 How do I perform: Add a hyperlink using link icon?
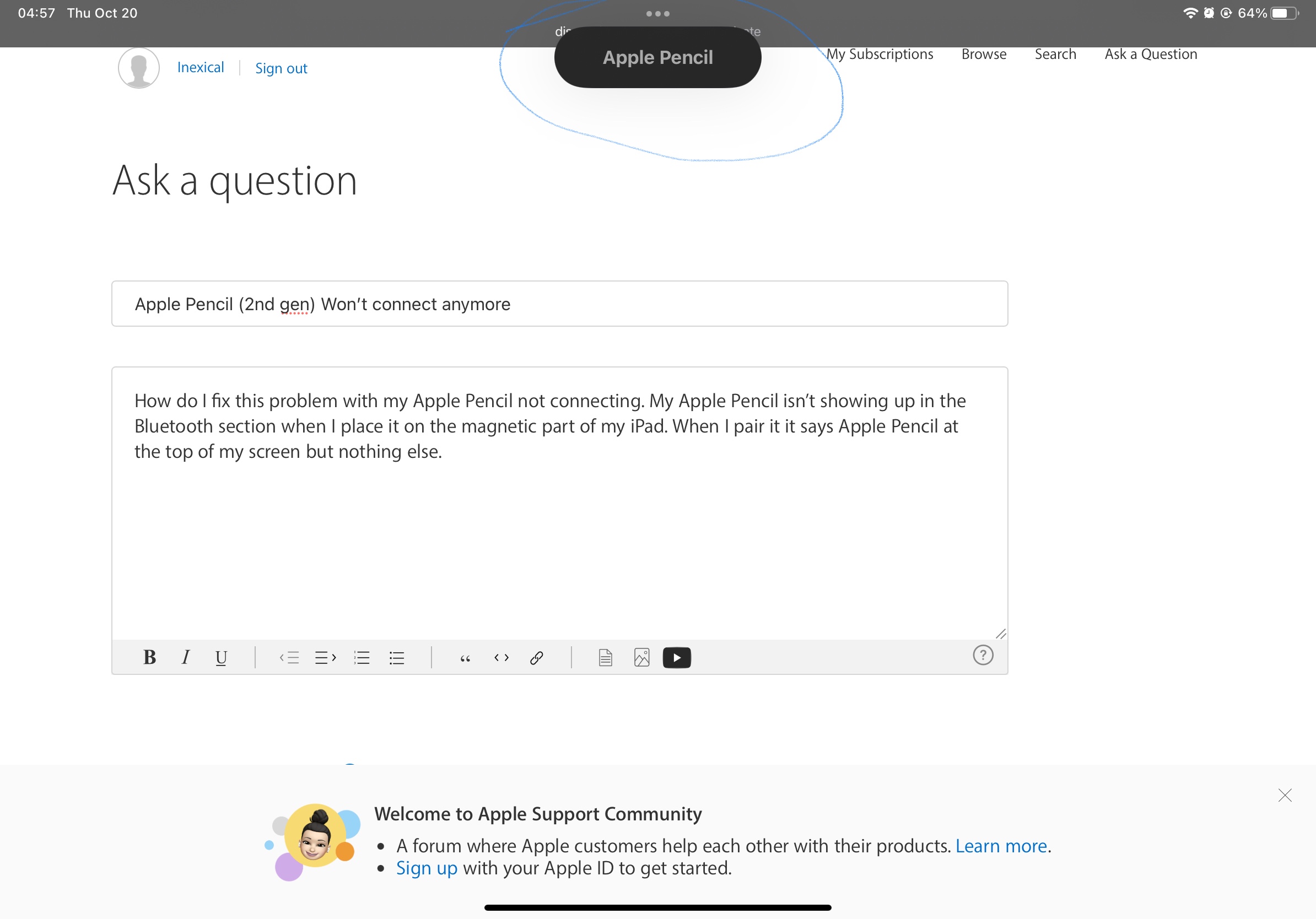537,657
